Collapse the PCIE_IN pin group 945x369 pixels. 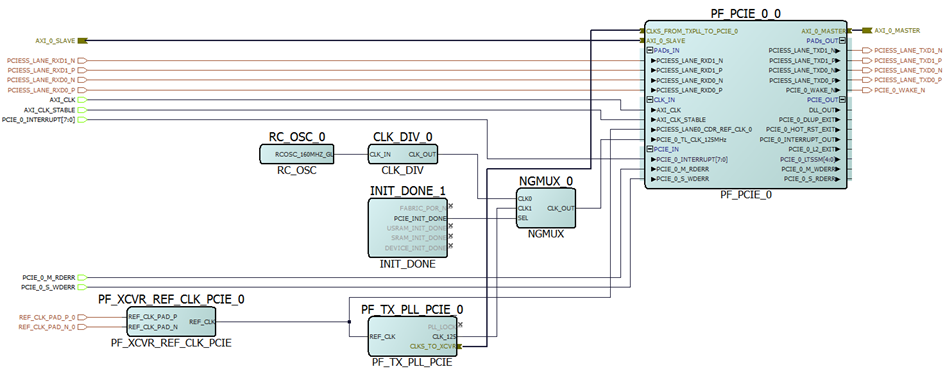coord(650,149)
